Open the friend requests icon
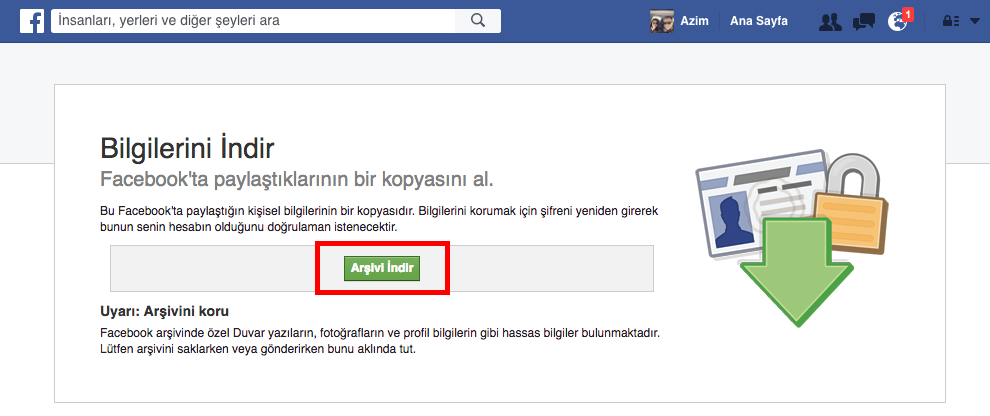The height and width of the screenshot is (416, 990). [830, 21]
